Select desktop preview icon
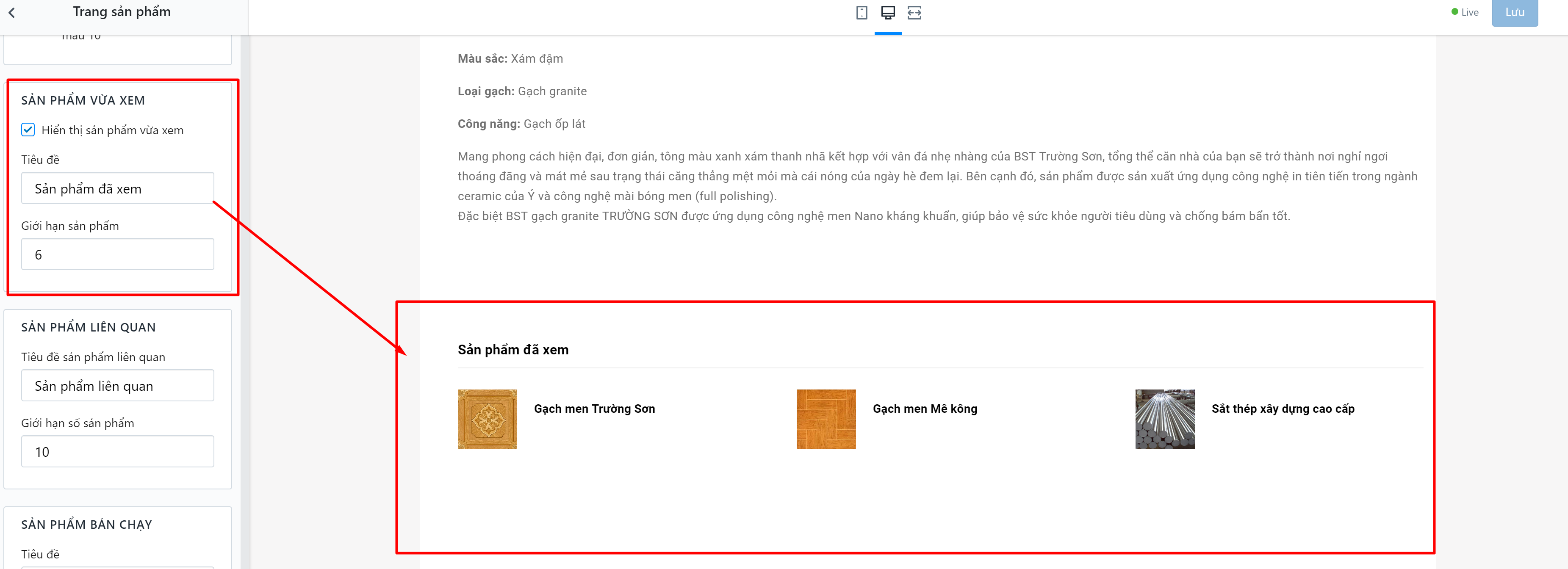Screen dimensions: 1568x569 point(887,13)
